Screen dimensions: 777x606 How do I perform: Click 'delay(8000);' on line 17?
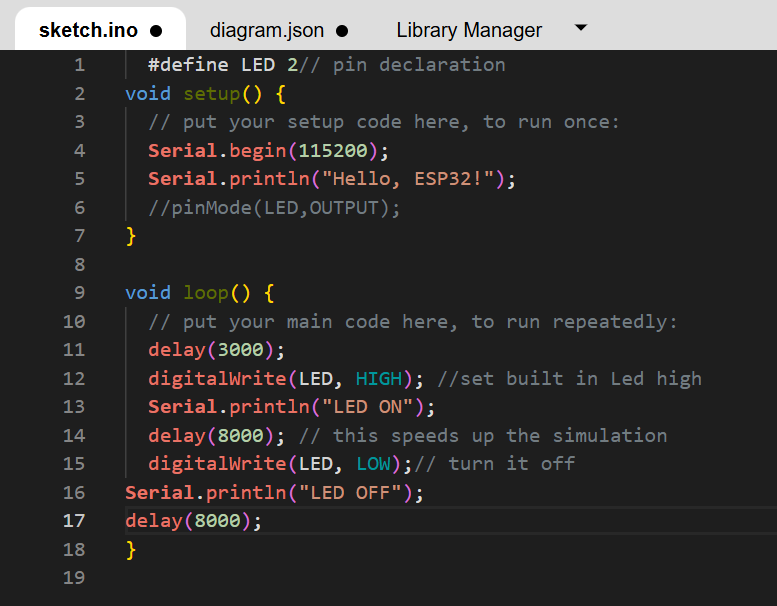click(x=193, y=521)
